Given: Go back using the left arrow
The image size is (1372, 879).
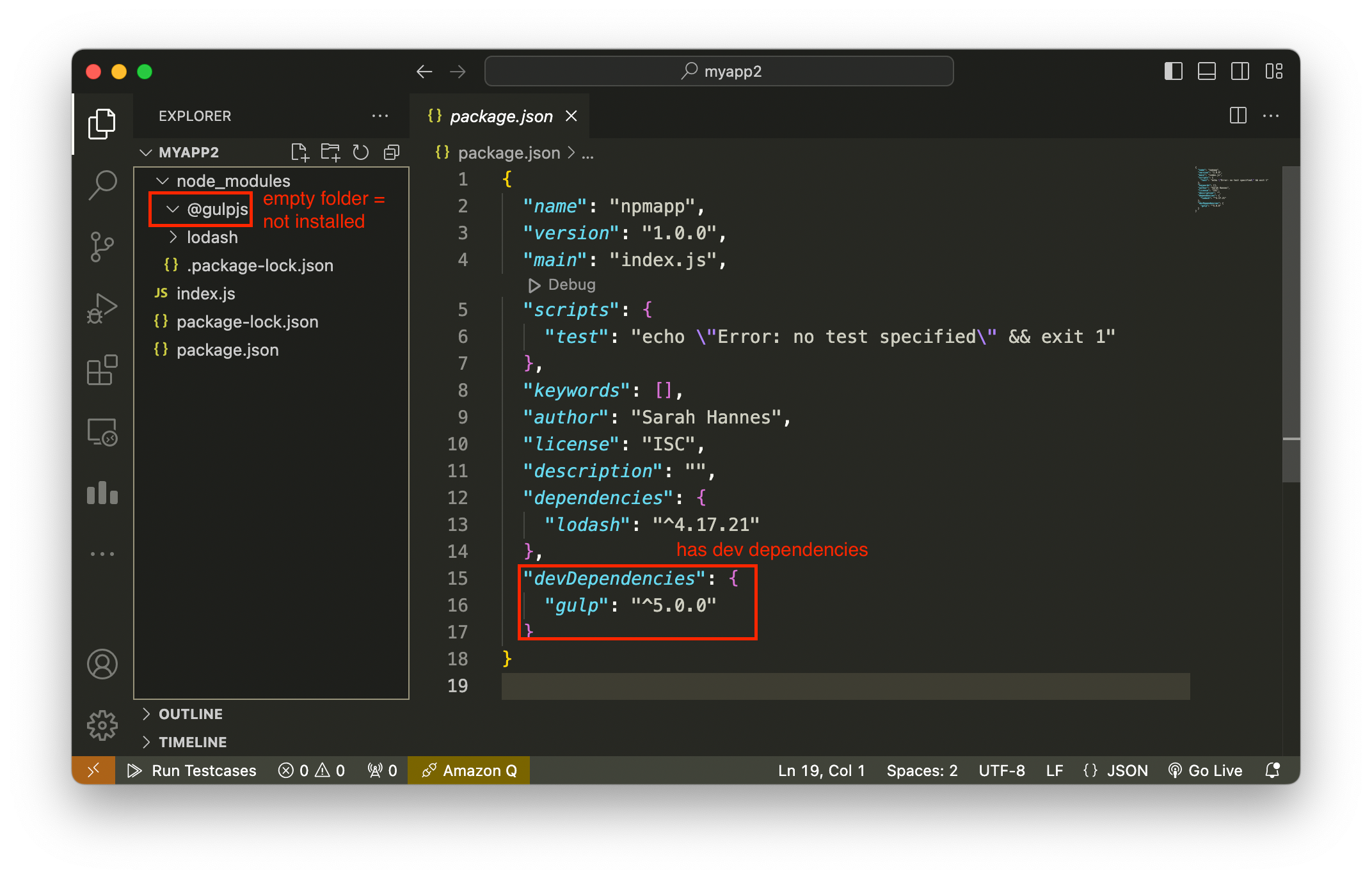Looking at the screenshot, I should tap(424, 71).
